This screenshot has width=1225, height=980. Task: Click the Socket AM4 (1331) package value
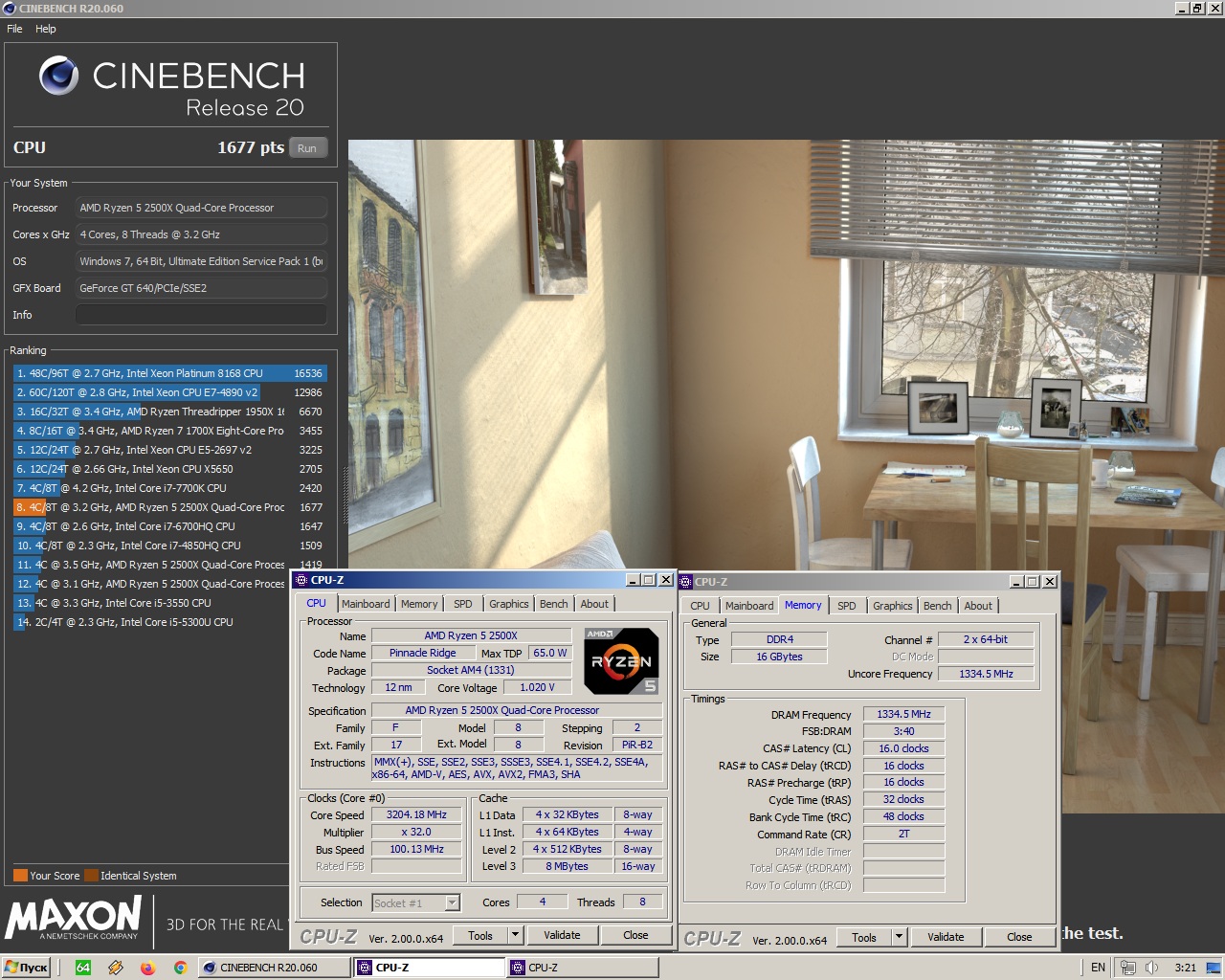471,670
